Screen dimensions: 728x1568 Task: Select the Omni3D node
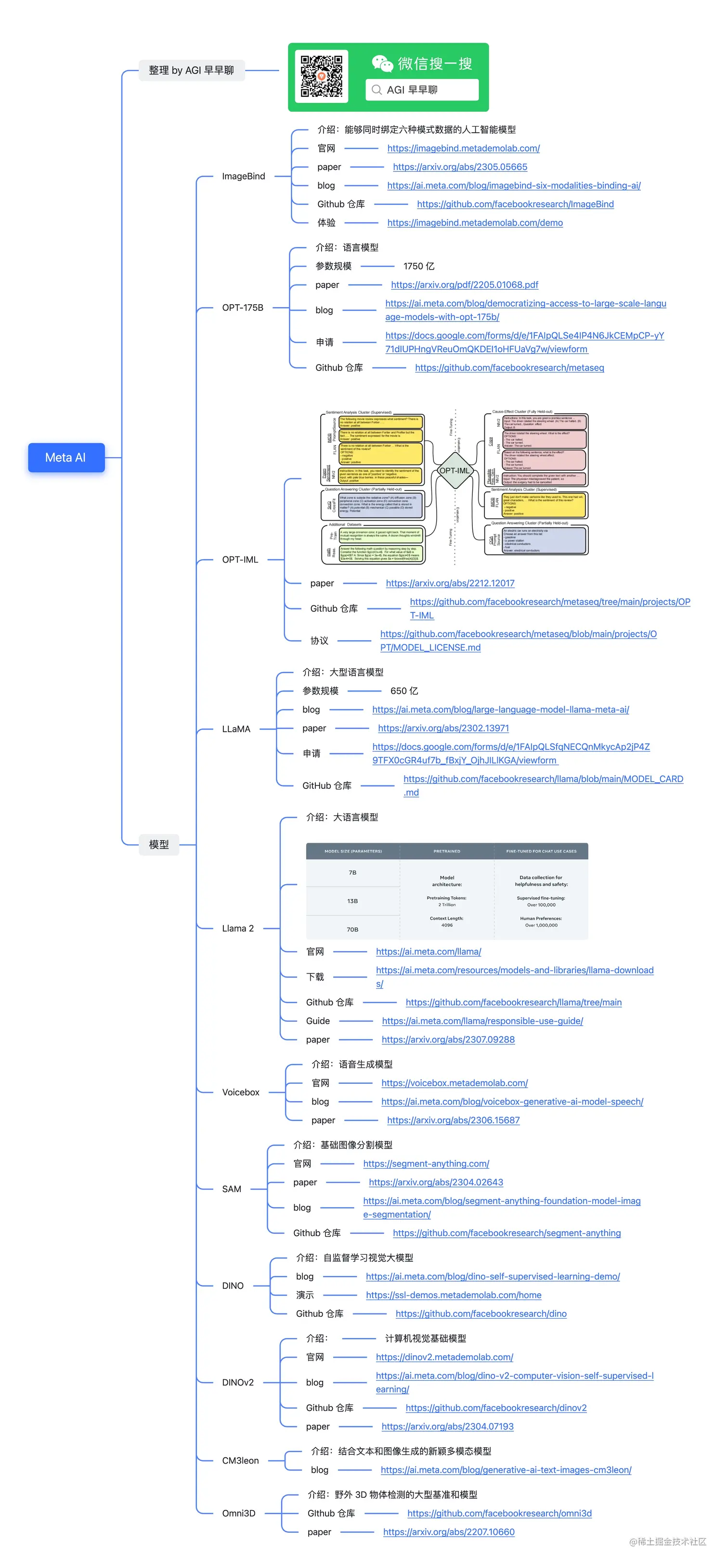(x=238, y=1513)
